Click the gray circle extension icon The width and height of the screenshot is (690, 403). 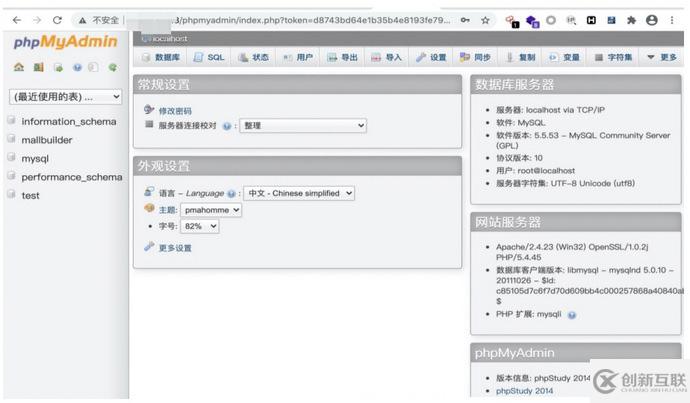pyautogui.click(x=551, y=20)
